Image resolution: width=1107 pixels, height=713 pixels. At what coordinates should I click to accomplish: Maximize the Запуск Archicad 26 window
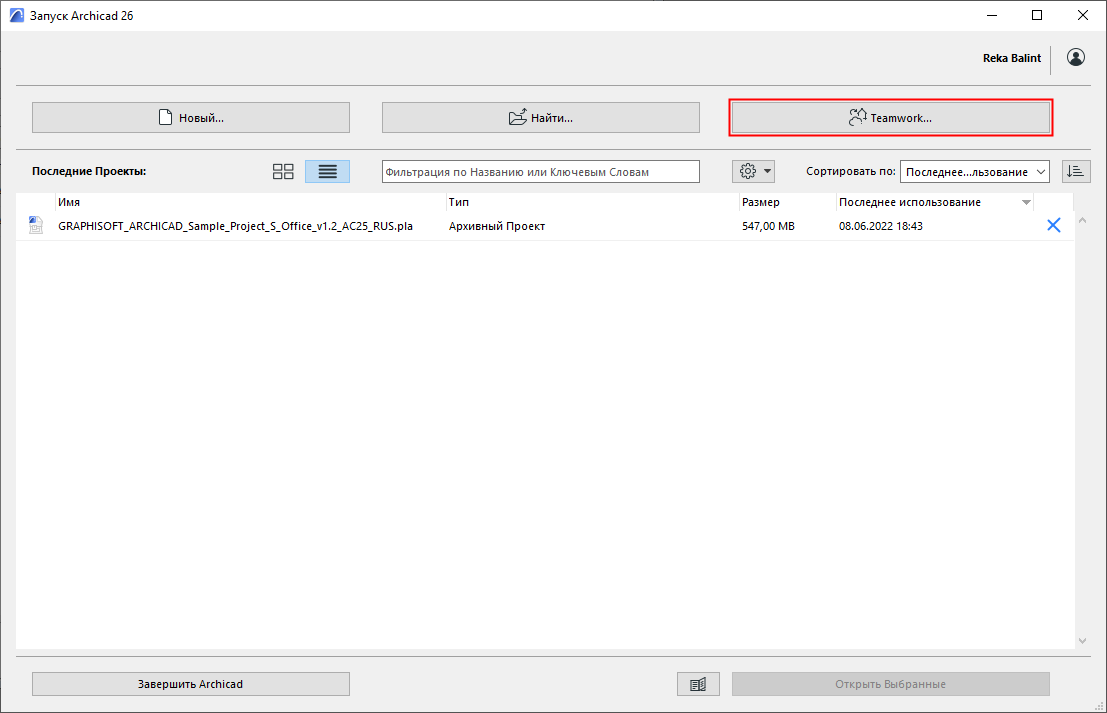[x=1036, y=16]
